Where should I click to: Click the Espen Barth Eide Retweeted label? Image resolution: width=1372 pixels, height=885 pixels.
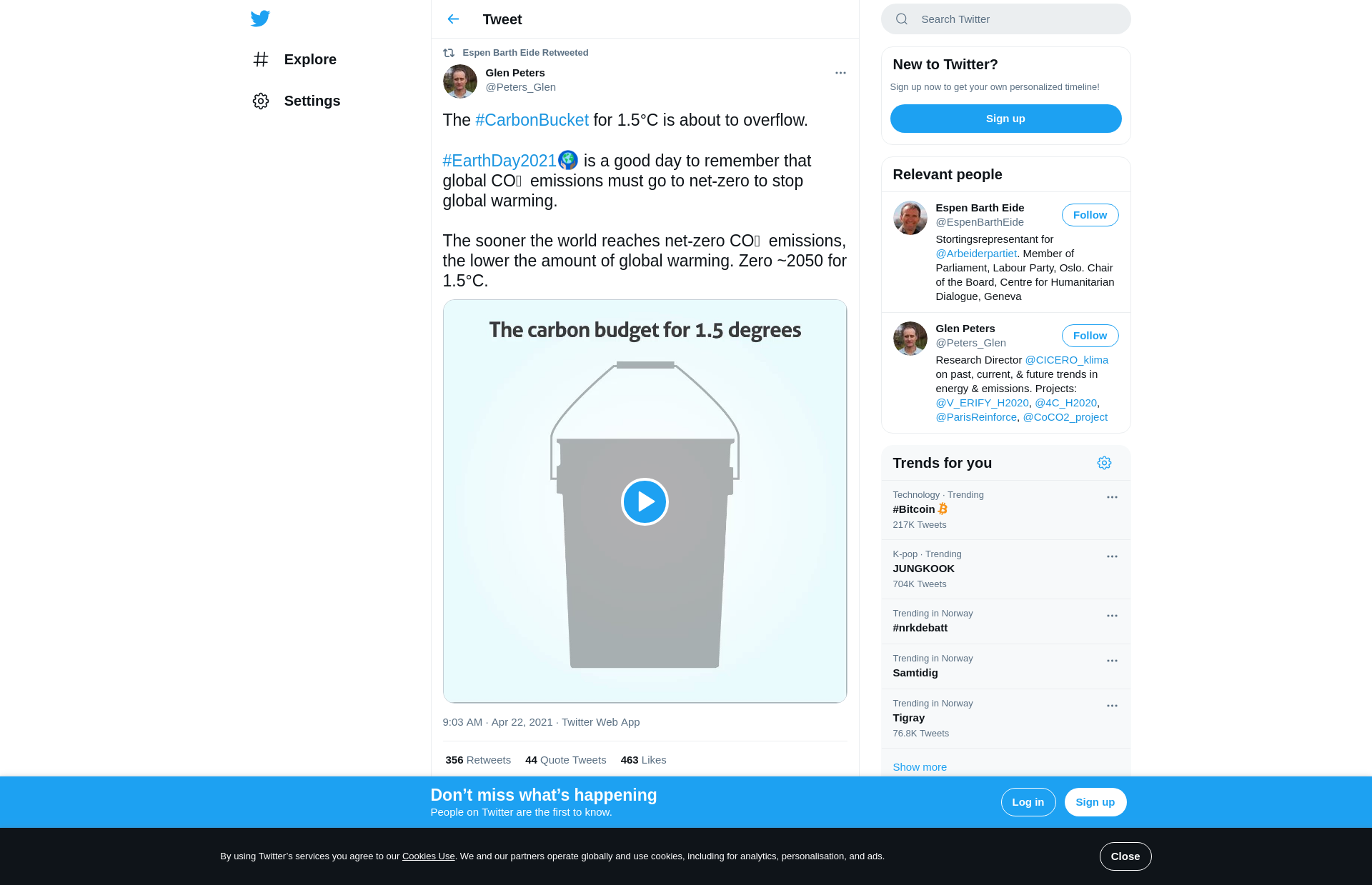[525, 53]
